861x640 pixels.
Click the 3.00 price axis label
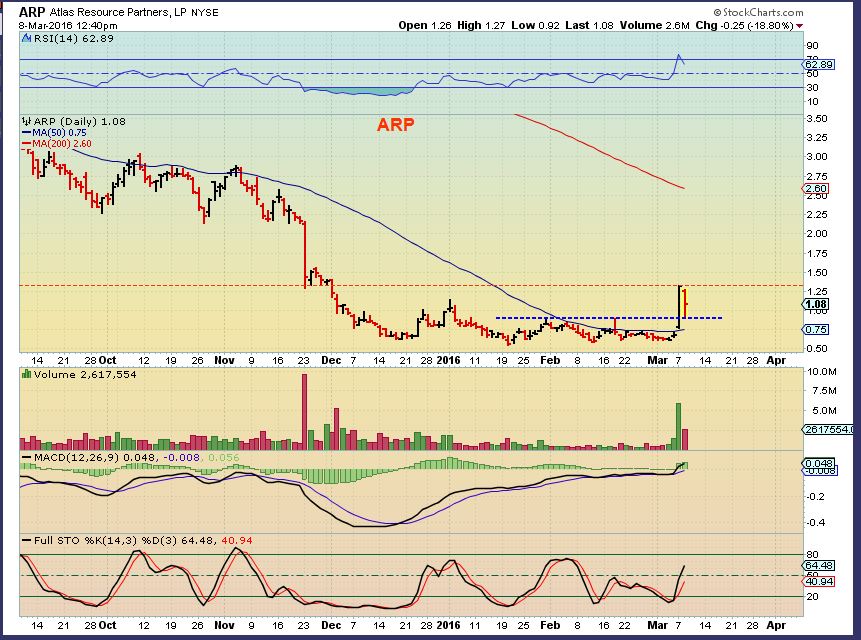[x=817, y=156]
